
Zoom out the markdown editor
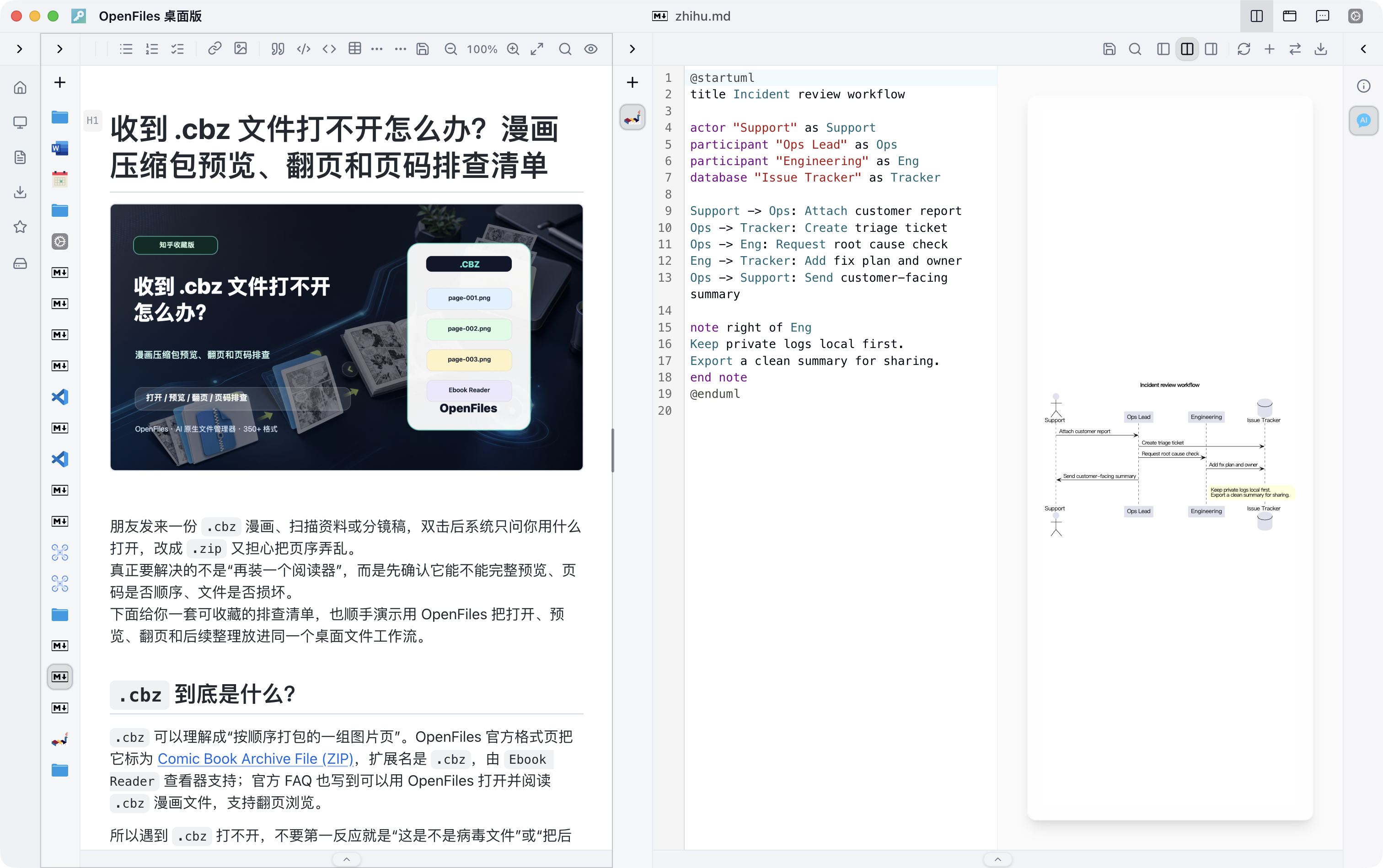point(450,49)
